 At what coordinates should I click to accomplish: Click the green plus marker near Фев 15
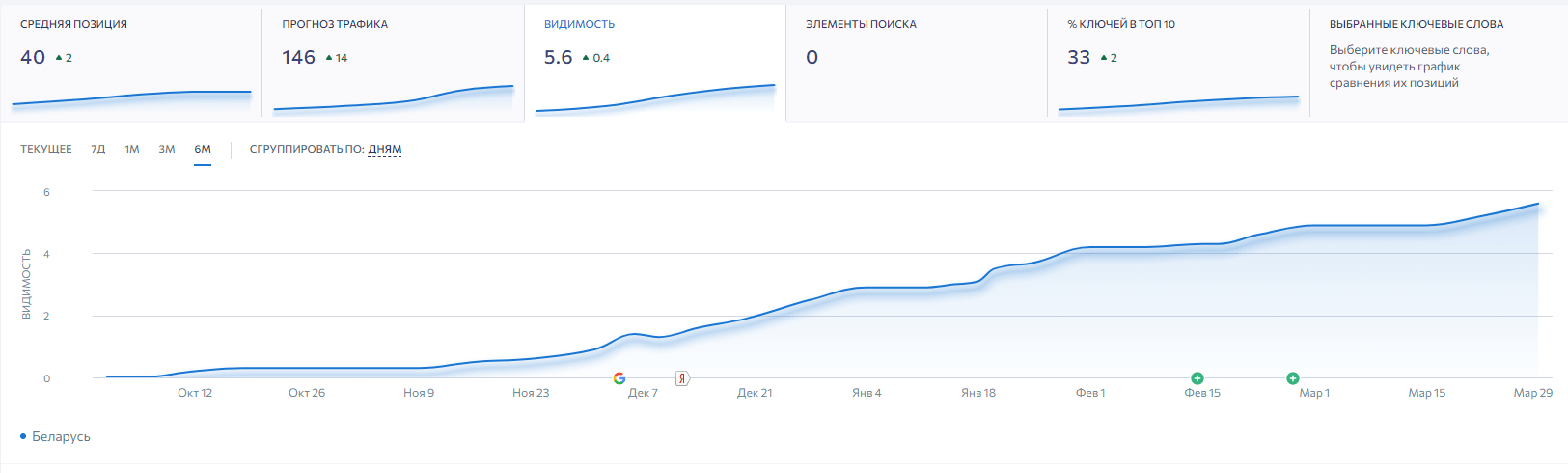(x=1197, y=378)
